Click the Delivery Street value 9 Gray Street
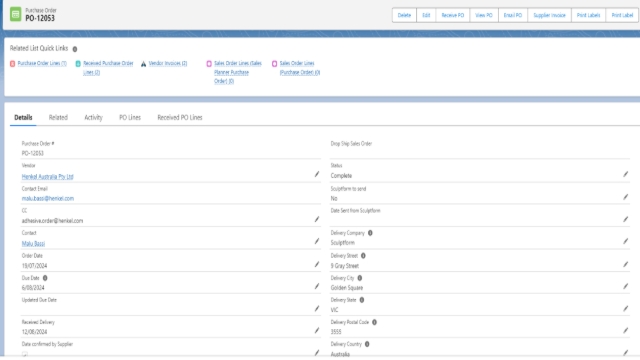Viewport: 640px width, 360px height. coord(345,266)
